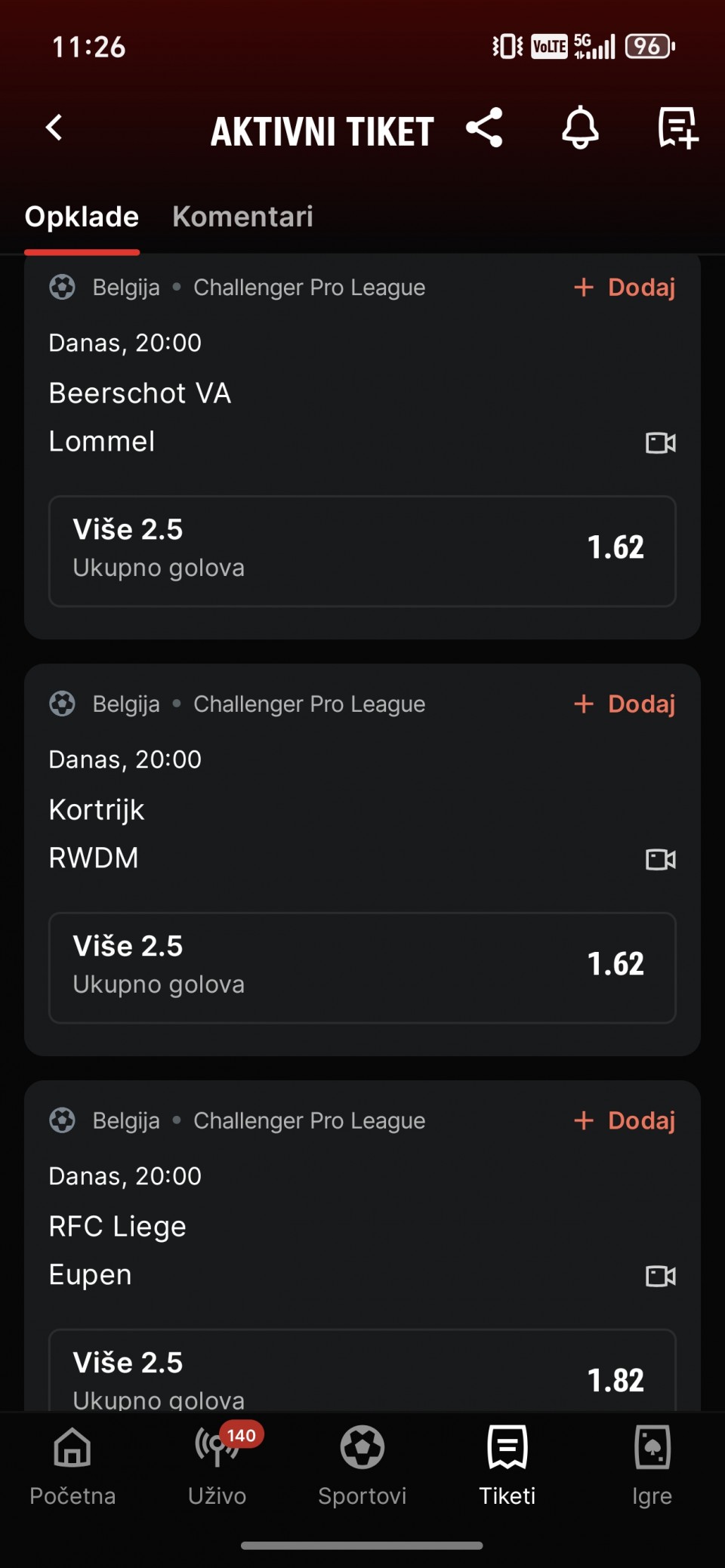Open live stream for RFC Liege vs Eupen
This screenshot has width=725, height=1568.
(x=660, y=1277)
